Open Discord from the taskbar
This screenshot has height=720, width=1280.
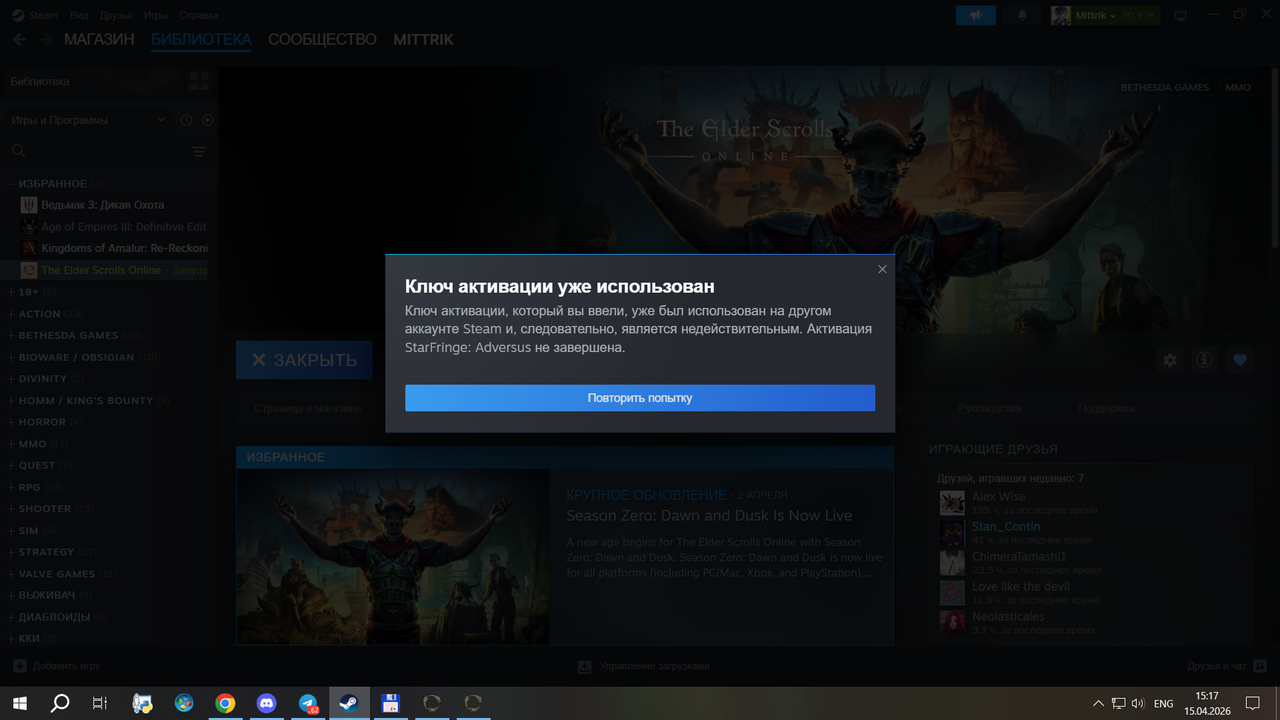click(x=266, y=703)
